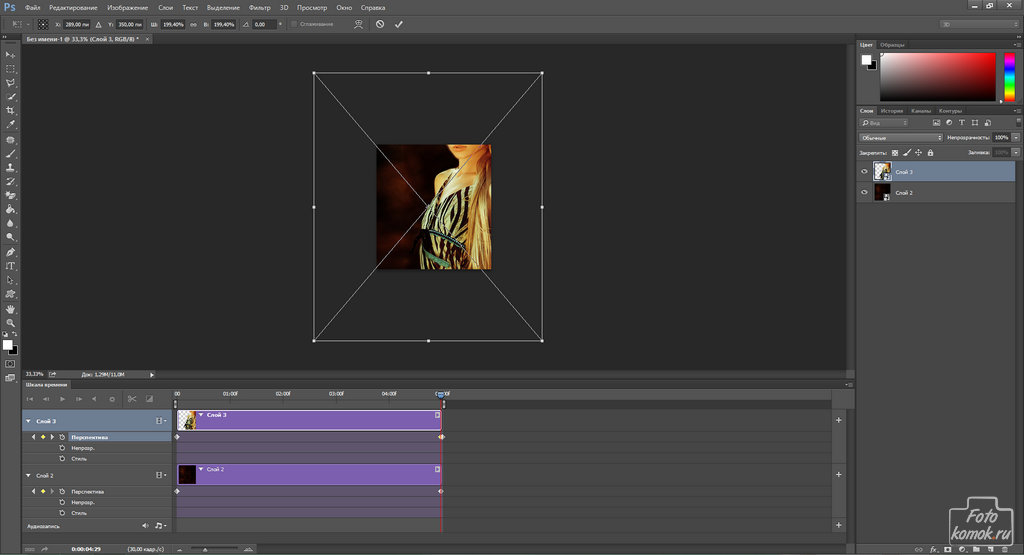
Task: Click the split-at-playhead scissors icon
Action: tap(131, 399)
